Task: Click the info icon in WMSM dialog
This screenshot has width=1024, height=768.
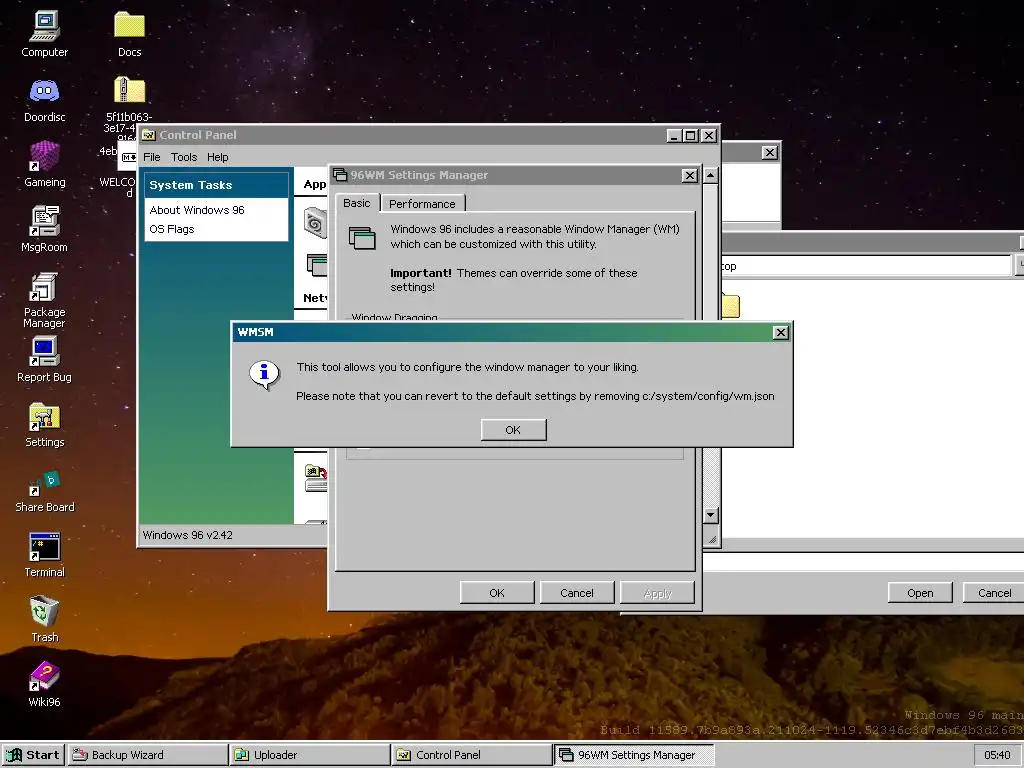Action: [264, 375]
